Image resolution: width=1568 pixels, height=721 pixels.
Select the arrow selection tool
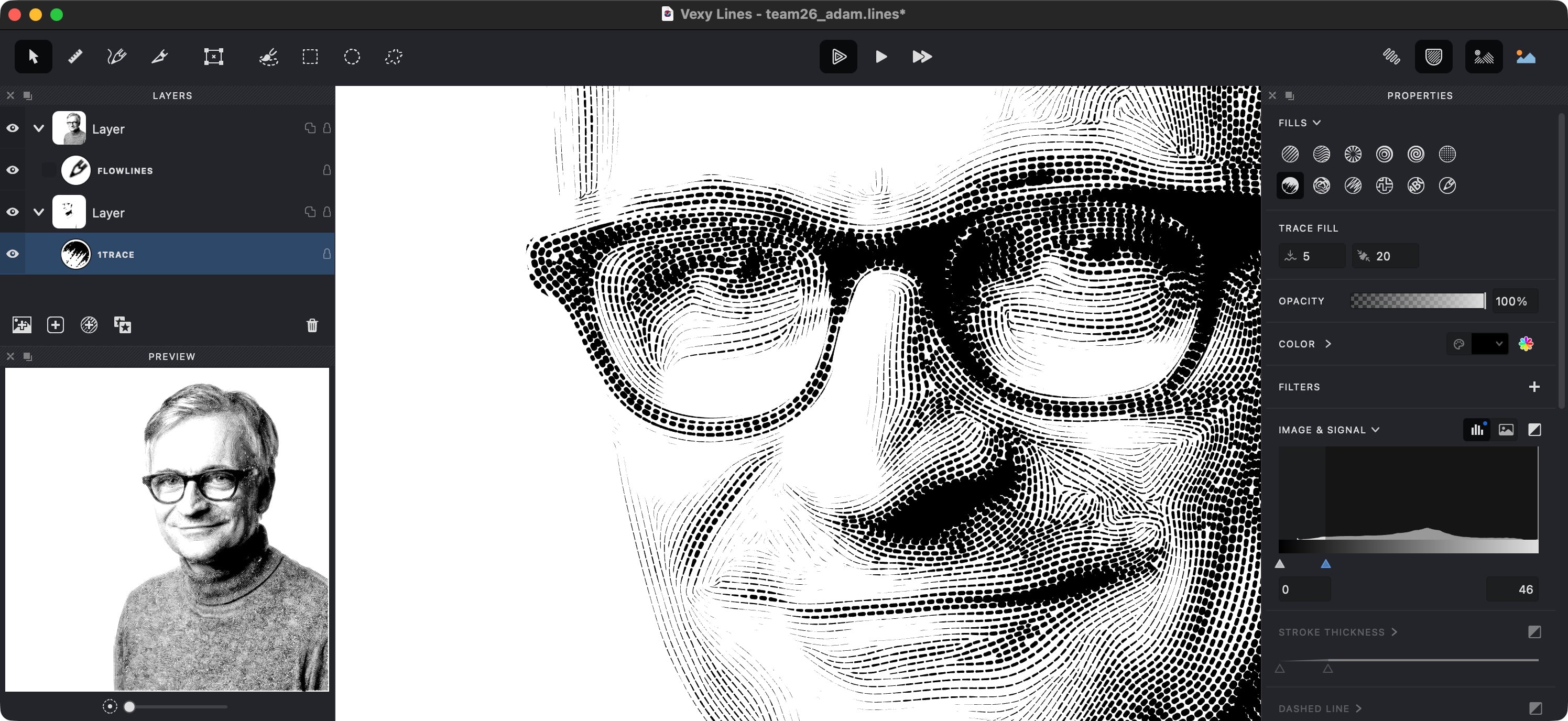tap(33, 57)
